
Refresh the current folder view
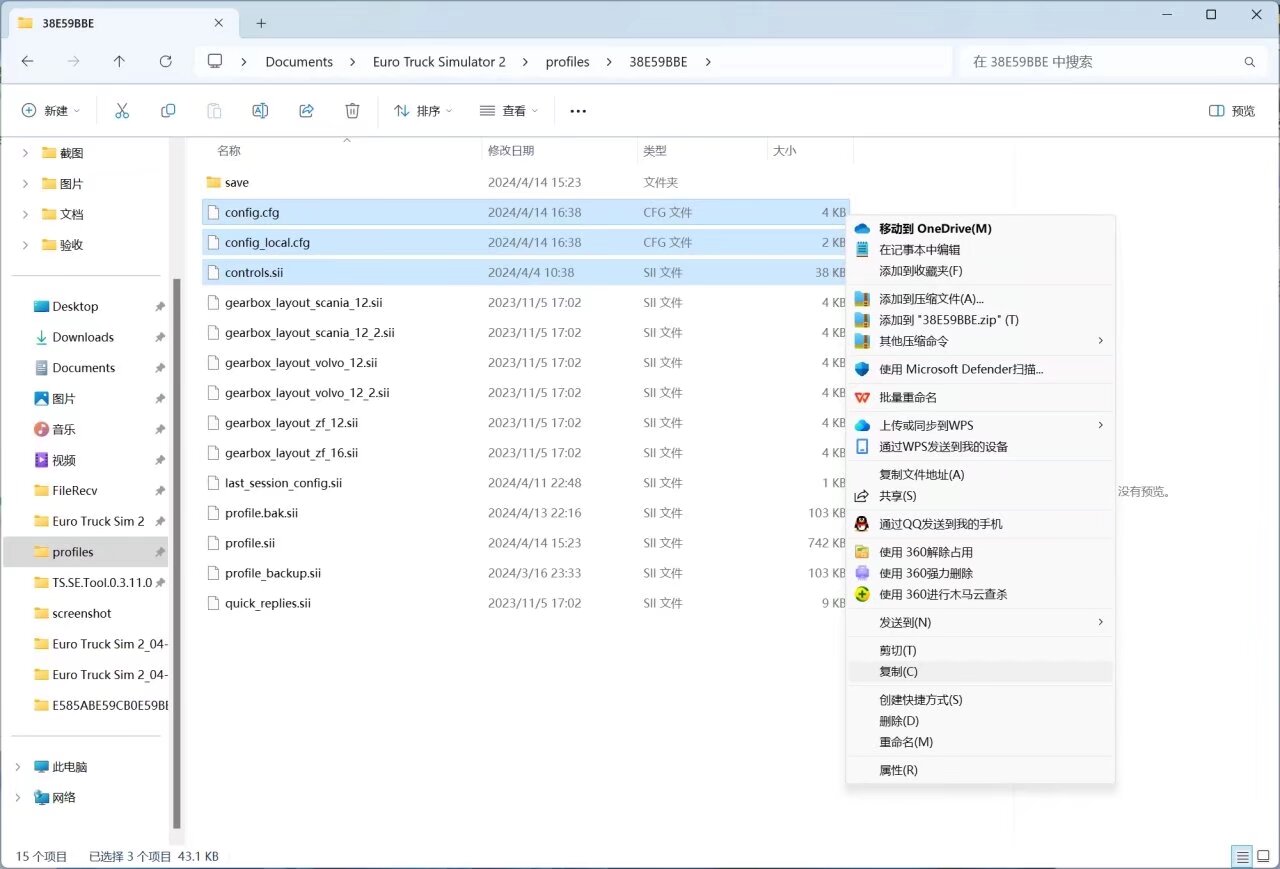tap(166, 62)
